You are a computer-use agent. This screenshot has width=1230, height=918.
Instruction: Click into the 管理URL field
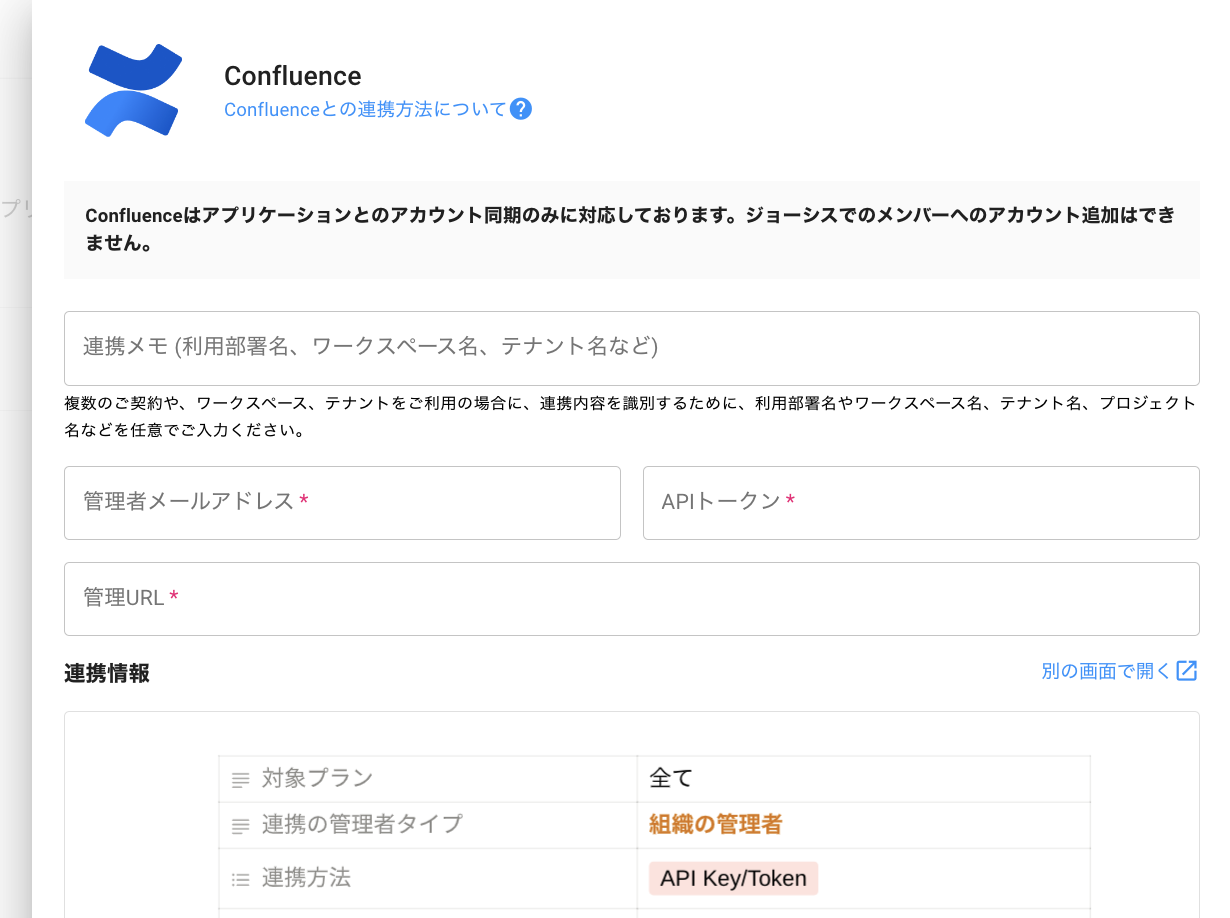click(631, 598)
